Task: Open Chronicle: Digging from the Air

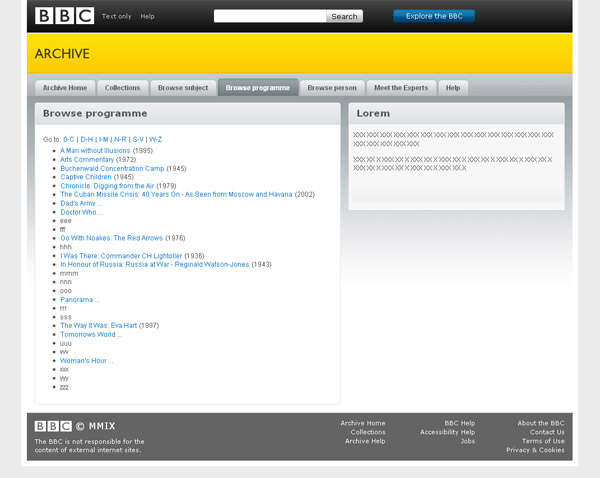Action: point(107,186)
